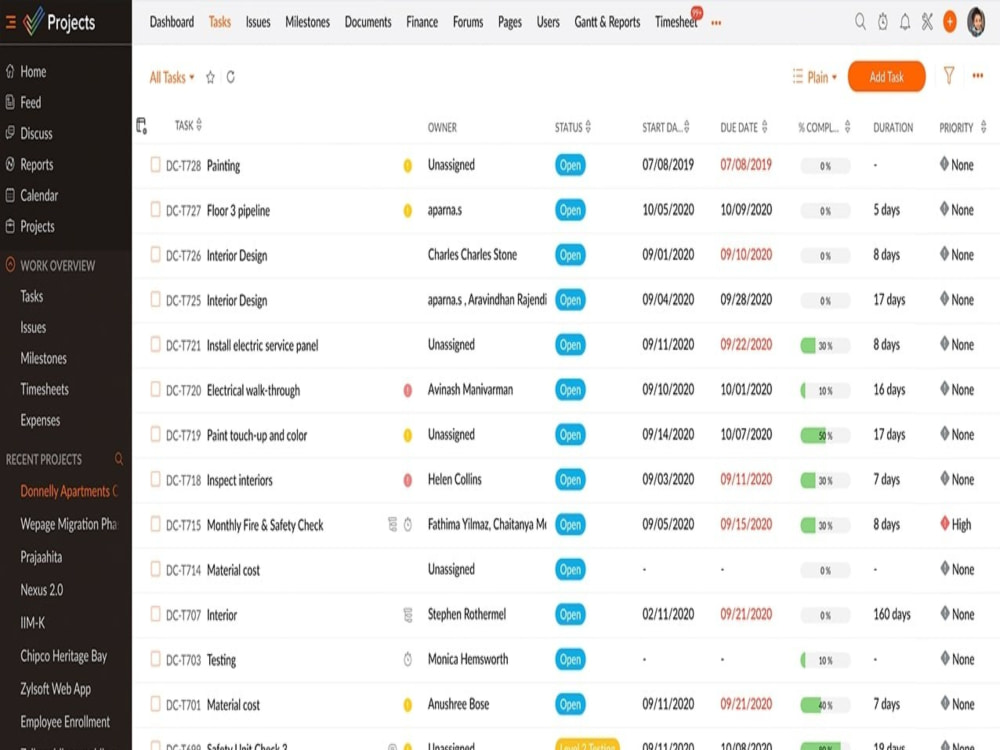
Task: Click the Projects logo in header
Action: coord(59,22)
